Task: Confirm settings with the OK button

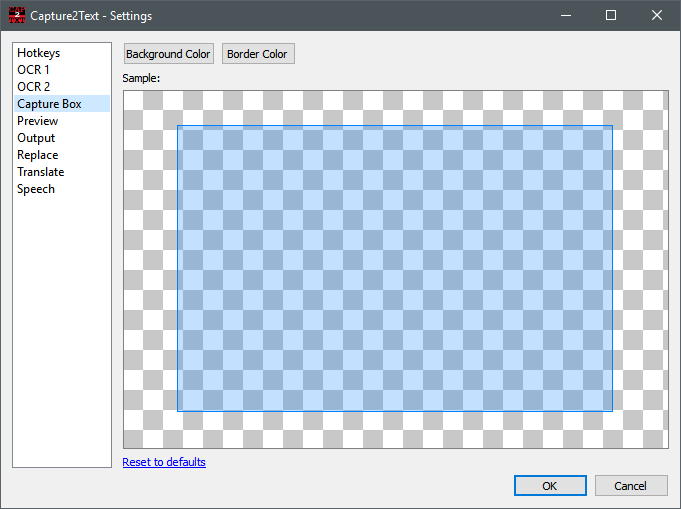Action: pyautogui.click(x=550, y=486)
